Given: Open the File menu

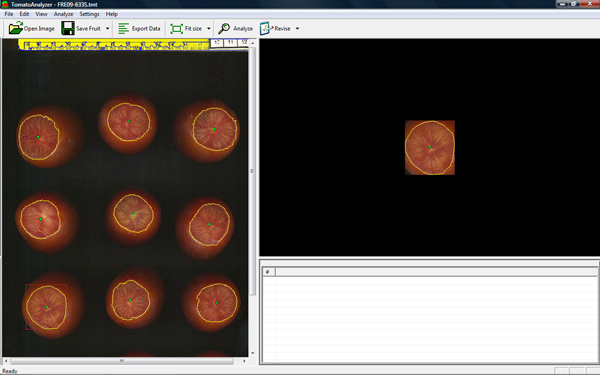Looking at the screenshot, I should (x=9, y=14).
